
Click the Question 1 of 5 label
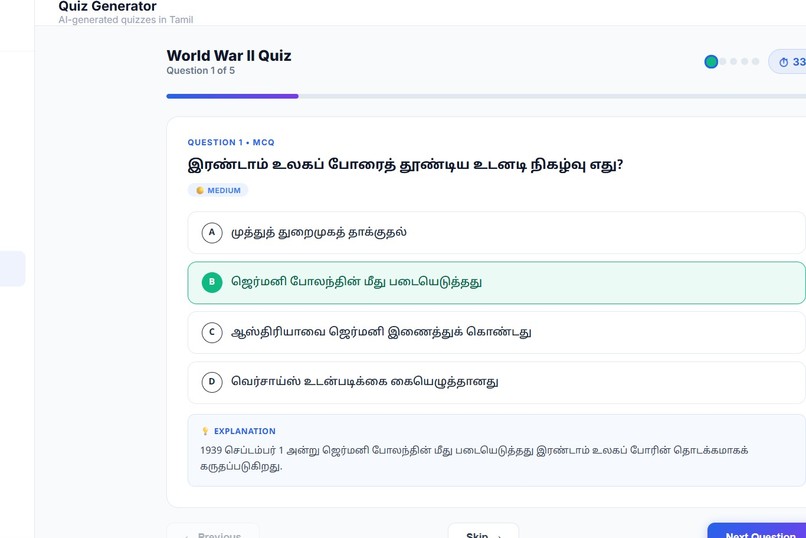[200, 70]
